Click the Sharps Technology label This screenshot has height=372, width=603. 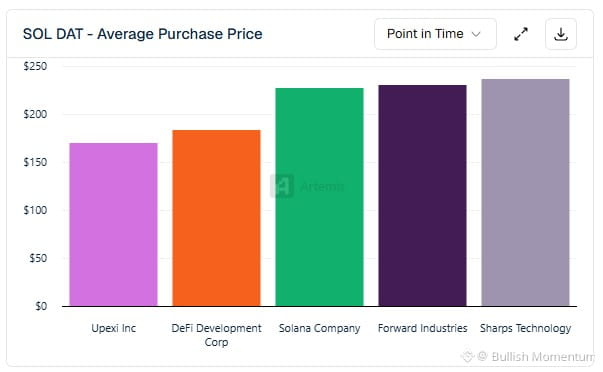(525, 328)
